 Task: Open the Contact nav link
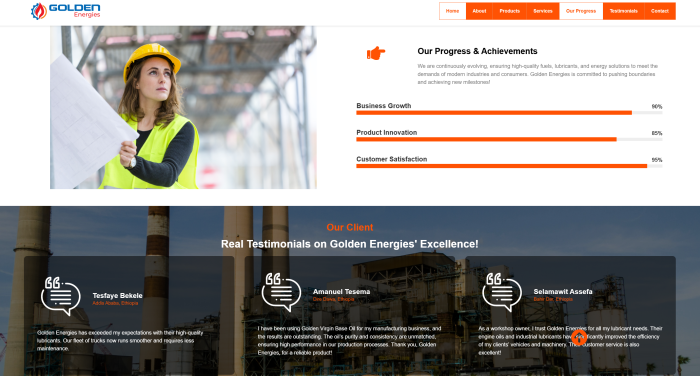(x=660, y=11)
